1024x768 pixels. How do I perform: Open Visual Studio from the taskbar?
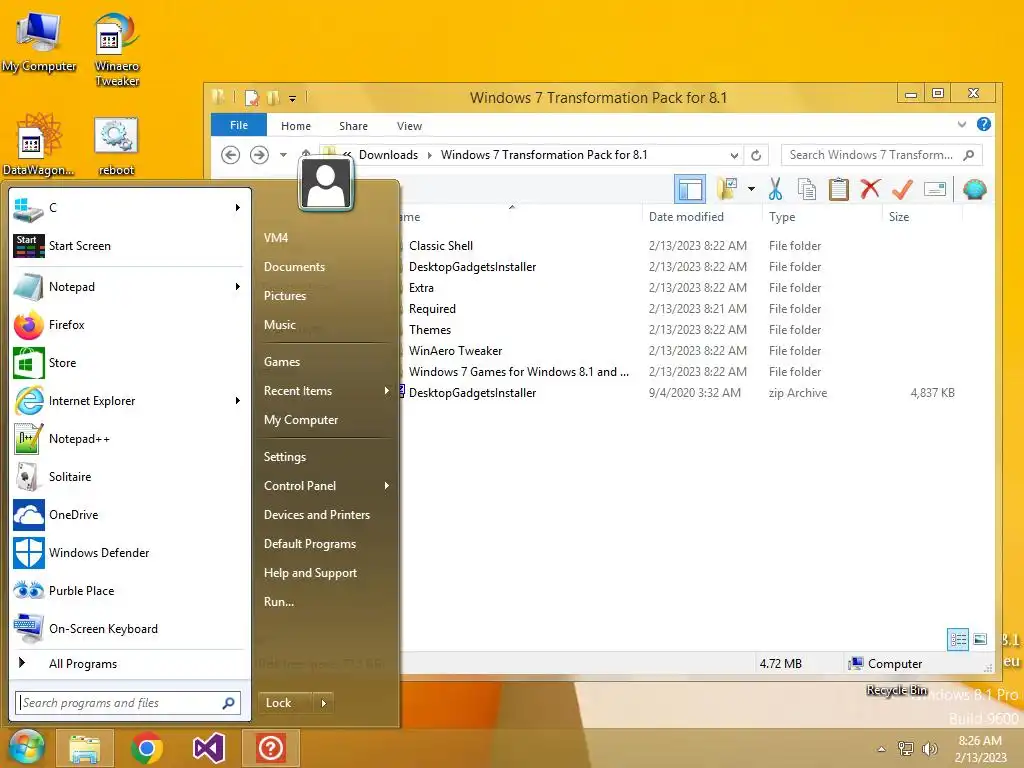[209, 748]
